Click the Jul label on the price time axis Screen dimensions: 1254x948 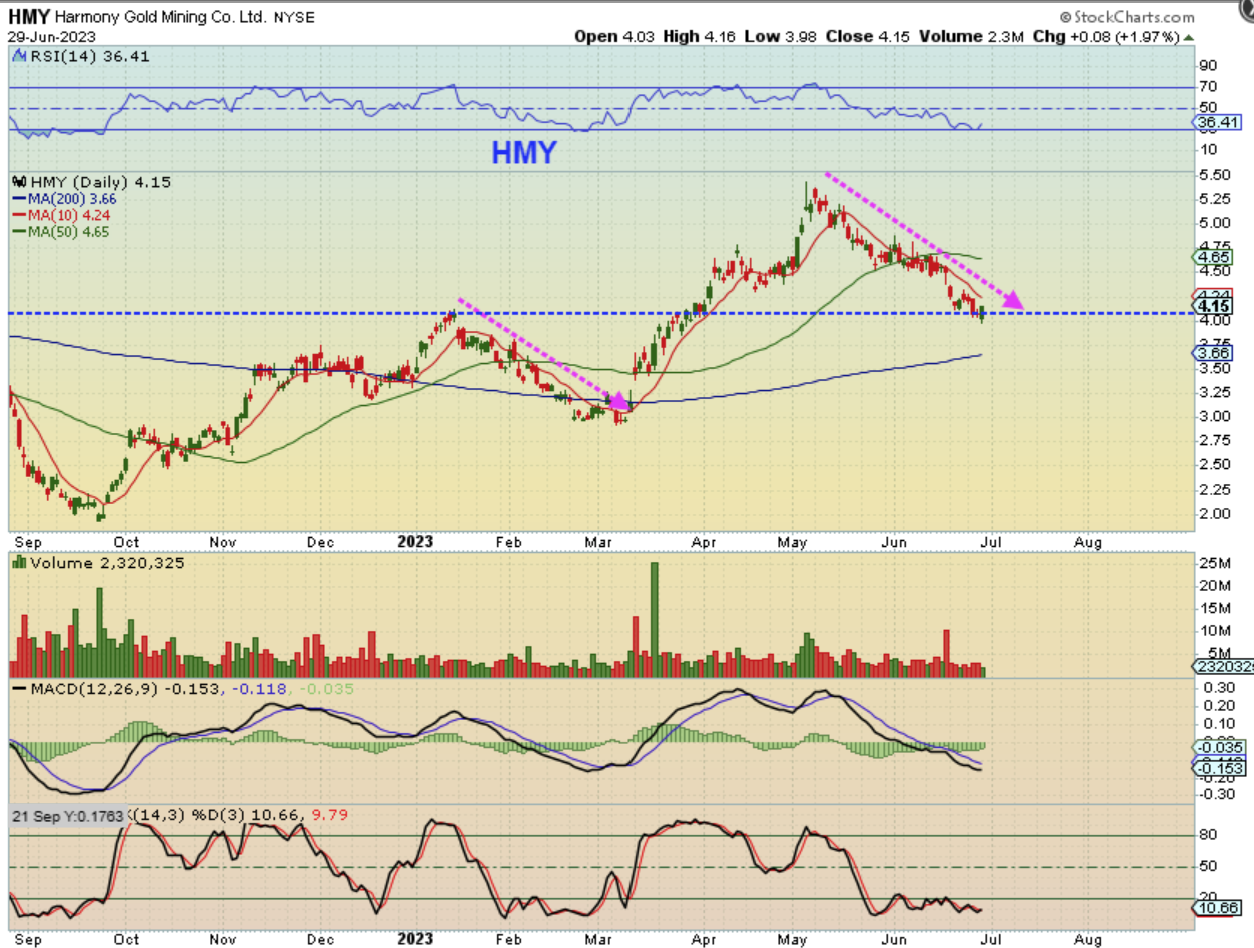pos(989,541)
